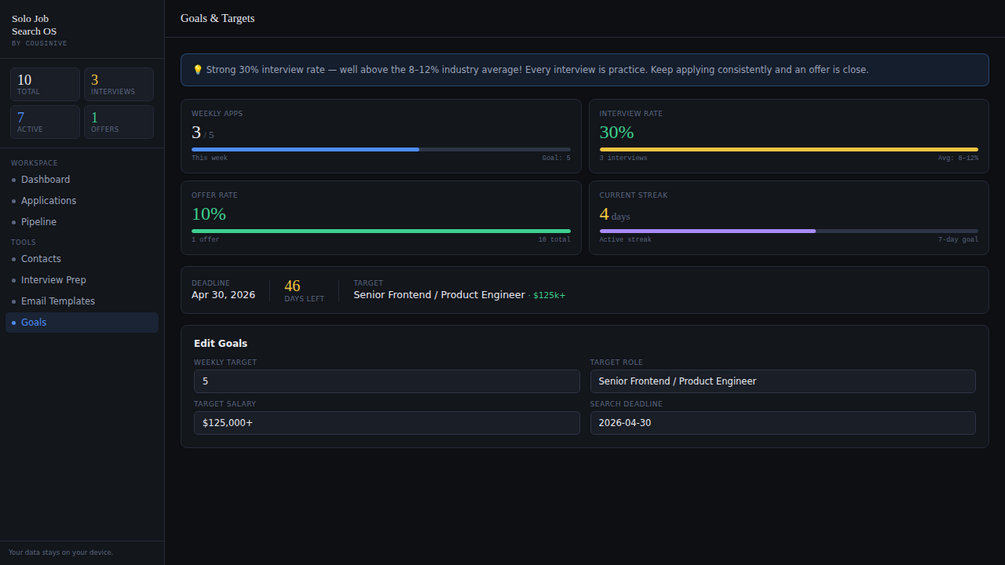Click the Apr 30, 2026 deadline

coord(223,295)
